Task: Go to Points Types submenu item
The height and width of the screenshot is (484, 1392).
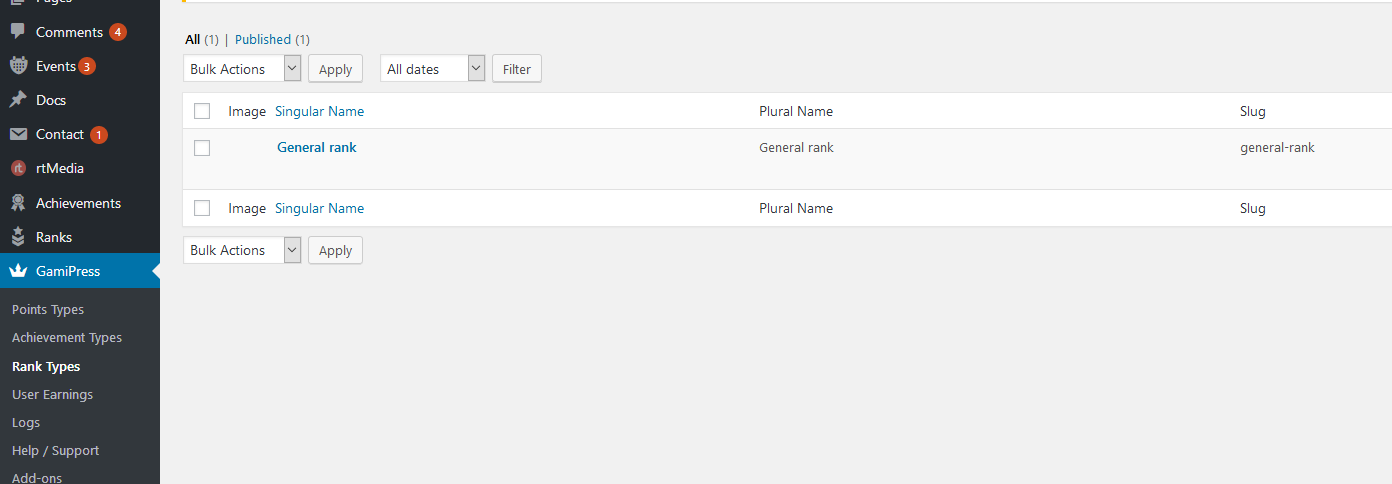Action: (48, 310)
